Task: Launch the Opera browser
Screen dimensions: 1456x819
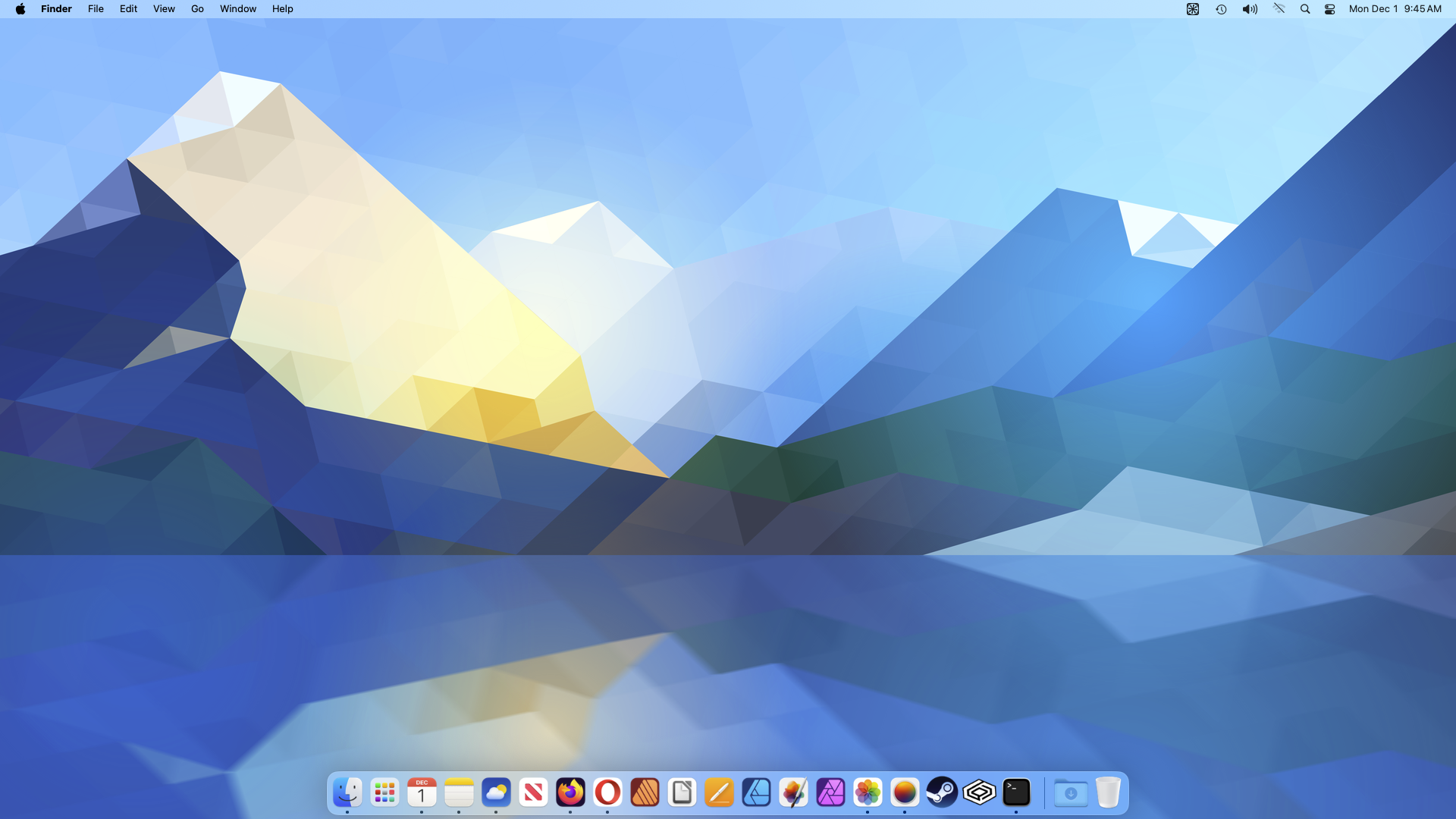Action: point(607,793)
